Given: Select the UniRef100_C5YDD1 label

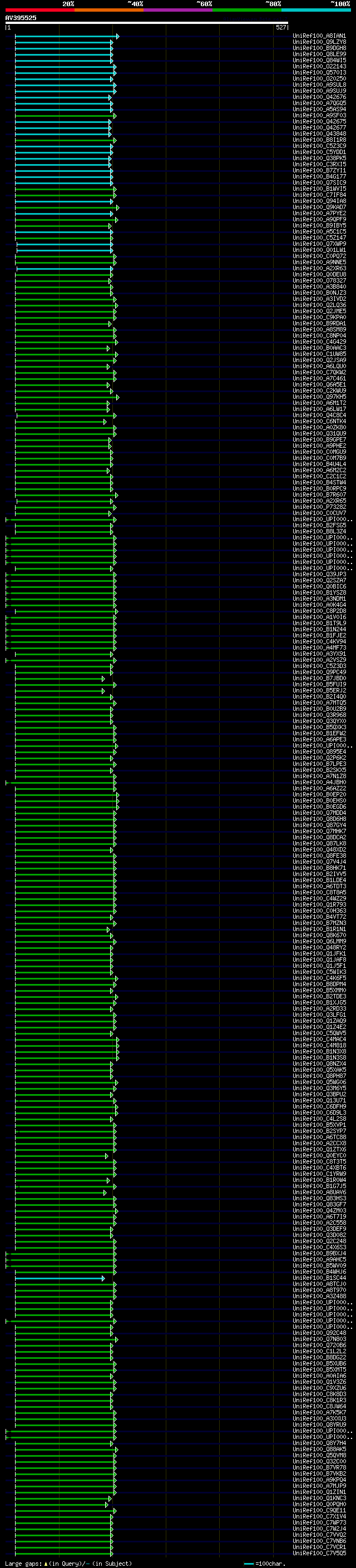Looking at the screenshot, I should [x=319, y=152].
